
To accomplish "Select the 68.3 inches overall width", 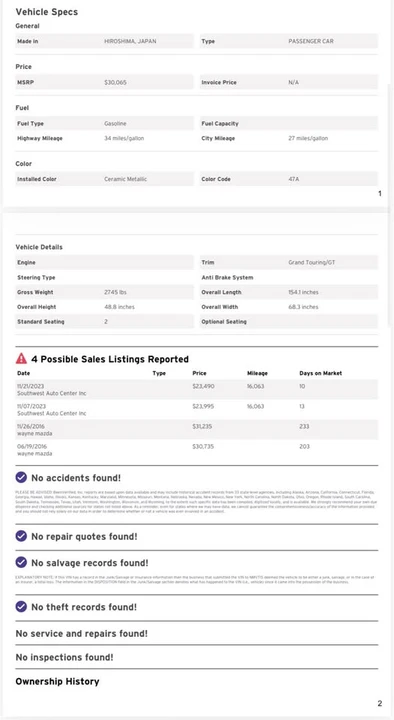I will (303, 307).
